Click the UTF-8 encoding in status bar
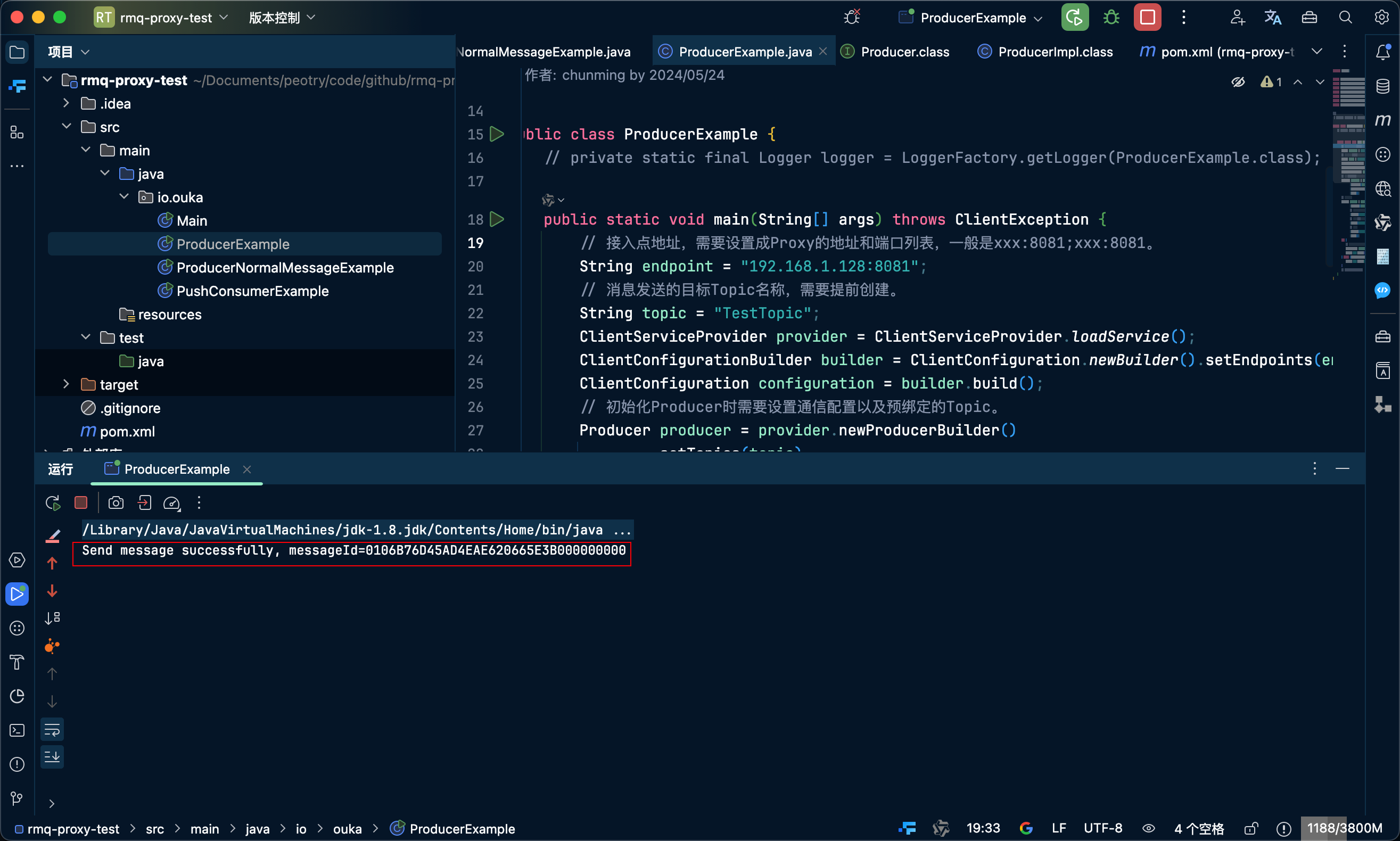The height and width of the screenshot is (841, 1400). [1102, 829]
